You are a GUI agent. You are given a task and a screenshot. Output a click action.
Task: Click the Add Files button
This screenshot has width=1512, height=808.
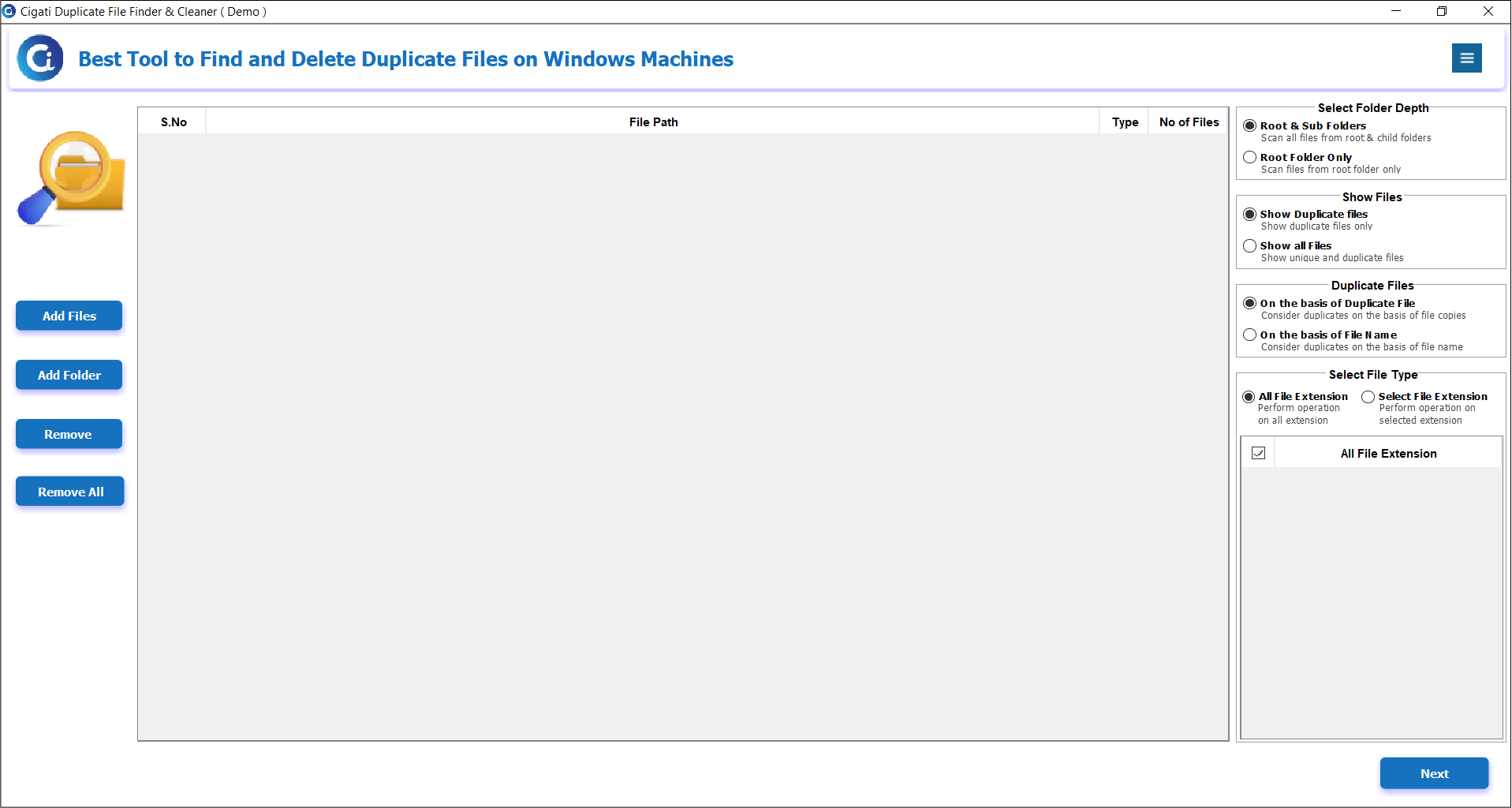coord(69,316)
